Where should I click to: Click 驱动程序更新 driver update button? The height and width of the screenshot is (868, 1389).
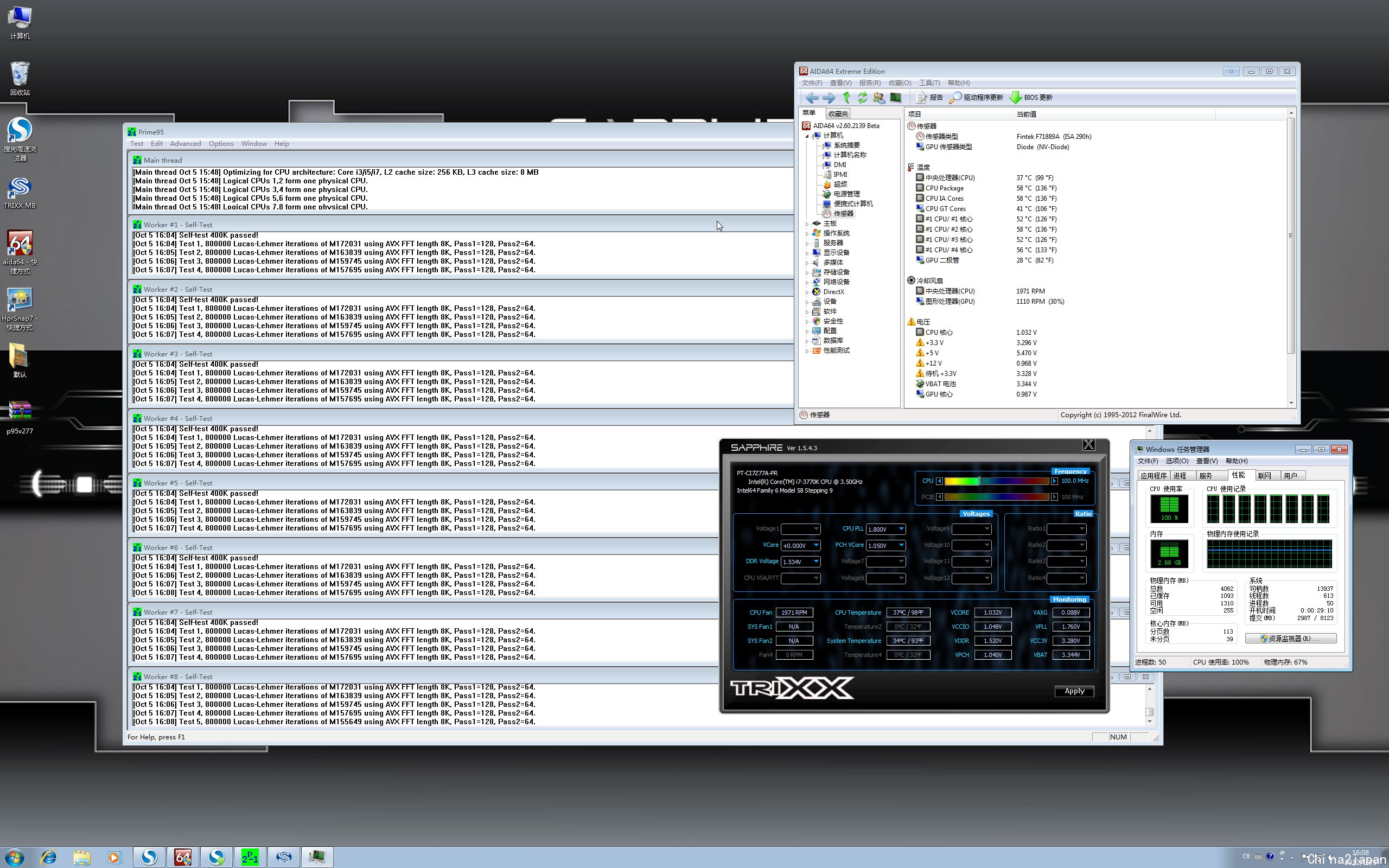[x=976, y=98]
